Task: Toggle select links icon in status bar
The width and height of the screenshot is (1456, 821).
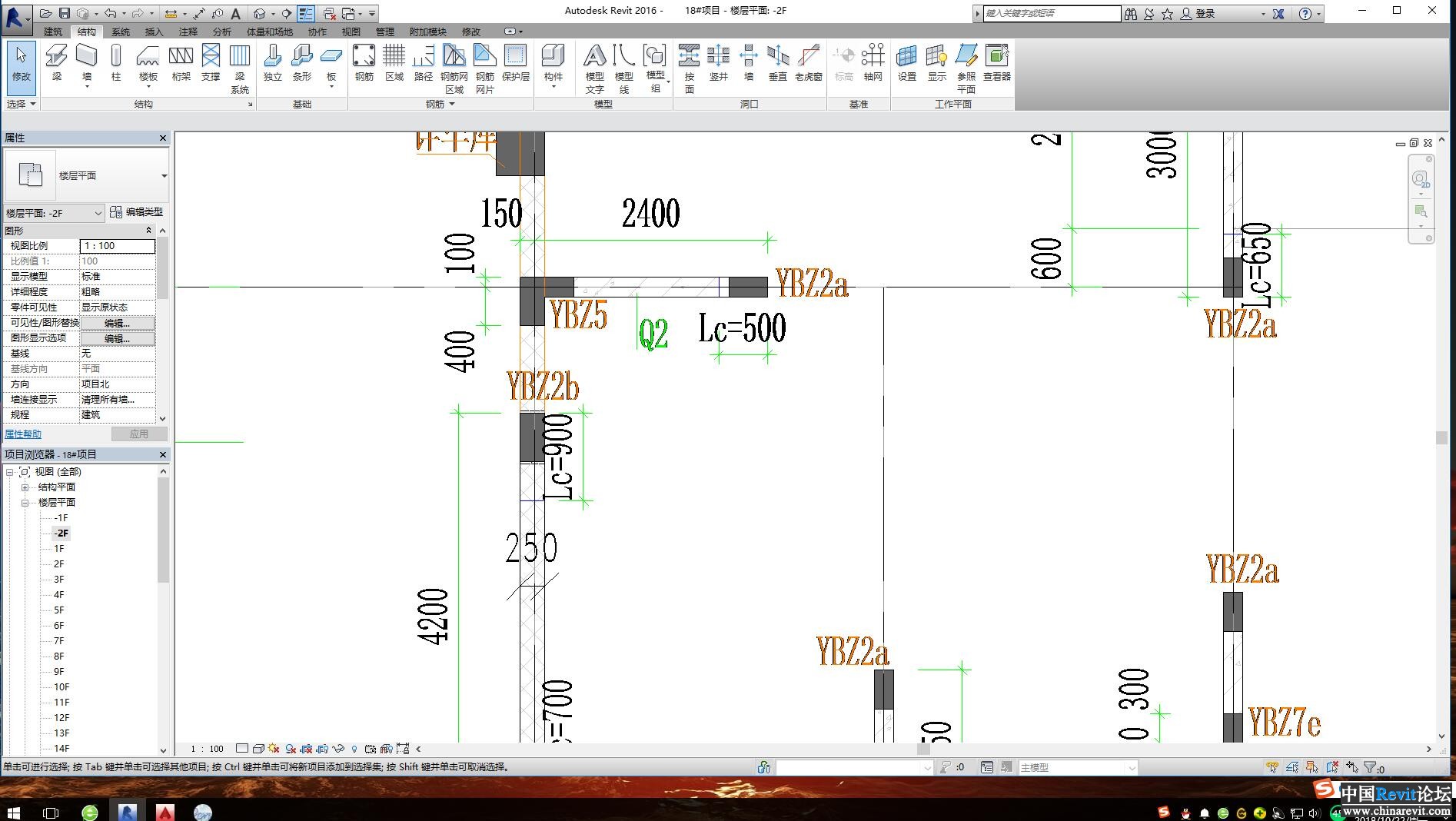Action: point(1272,767)
